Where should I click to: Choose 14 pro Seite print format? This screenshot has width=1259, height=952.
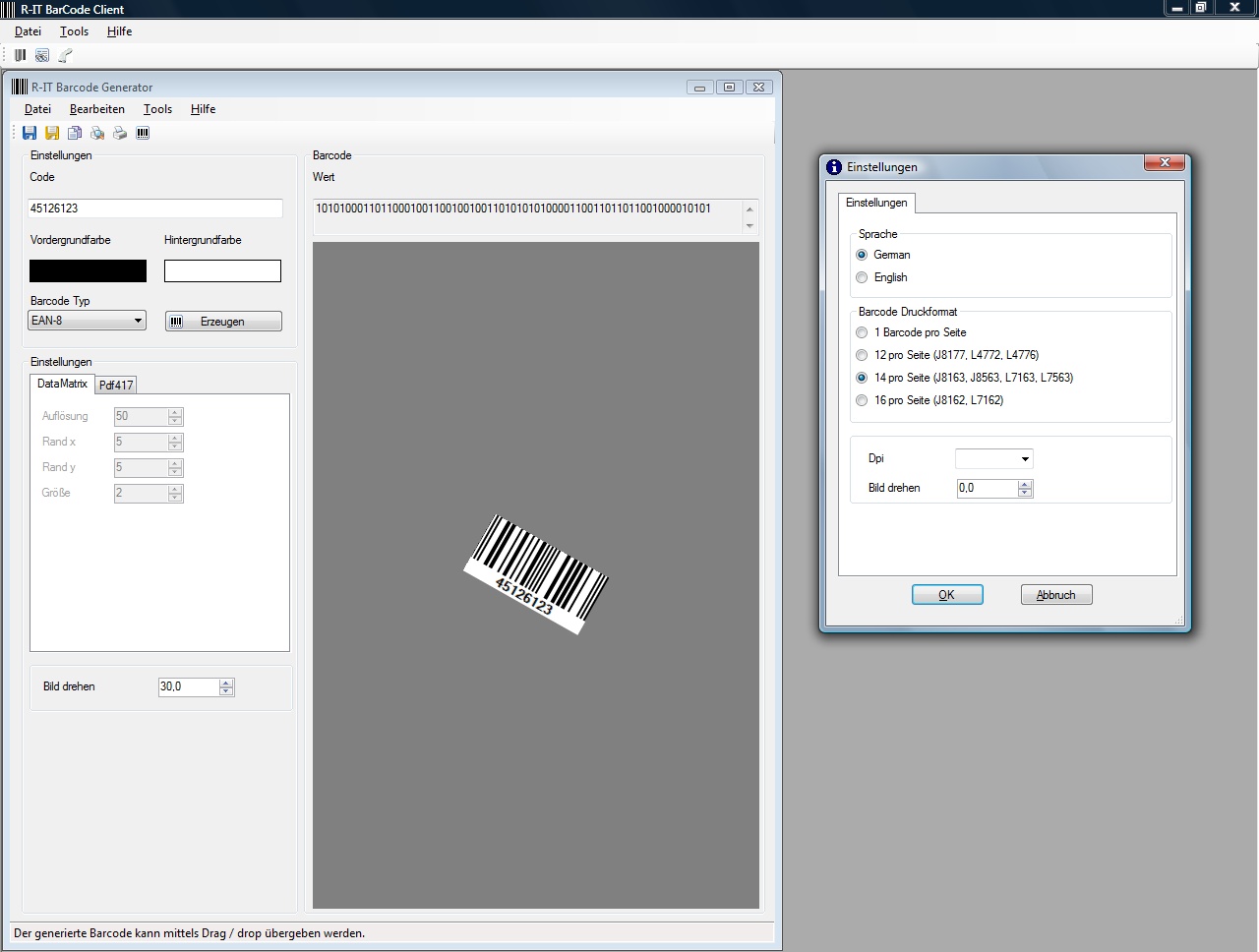pos(862,378)
